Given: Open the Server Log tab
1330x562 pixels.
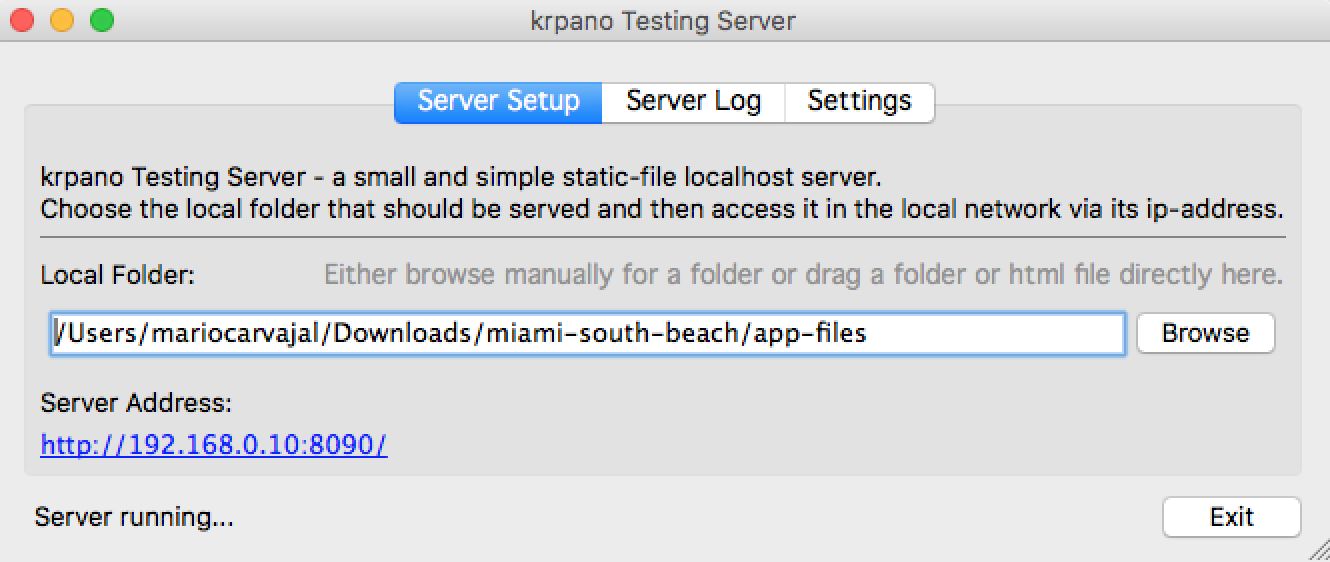Looking at the screenshot, I should point(693,102).
